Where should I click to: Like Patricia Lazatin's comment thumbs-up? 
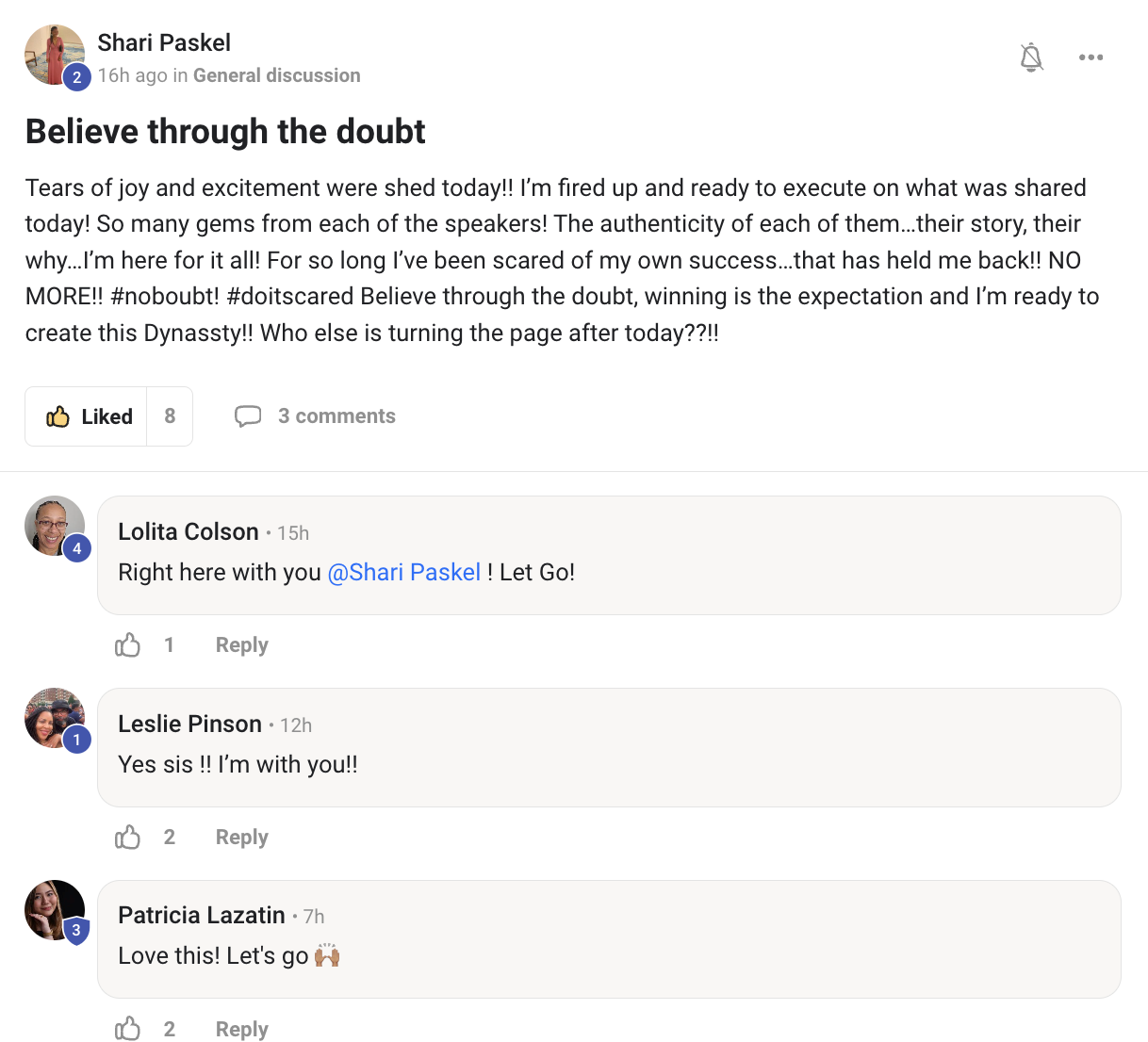point(128,1029)
